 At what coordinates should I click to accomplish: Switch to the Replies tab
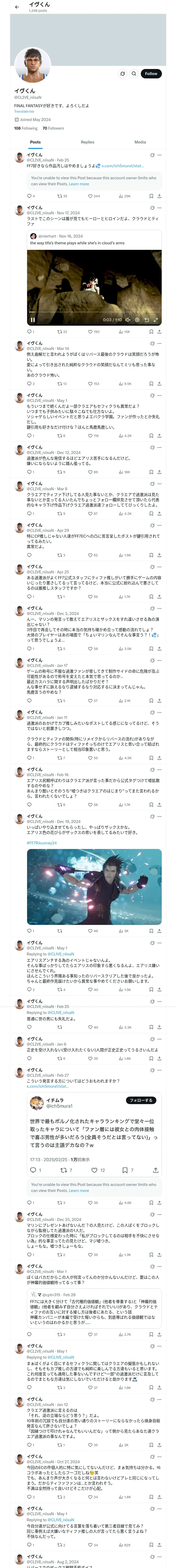coord(87,142)
